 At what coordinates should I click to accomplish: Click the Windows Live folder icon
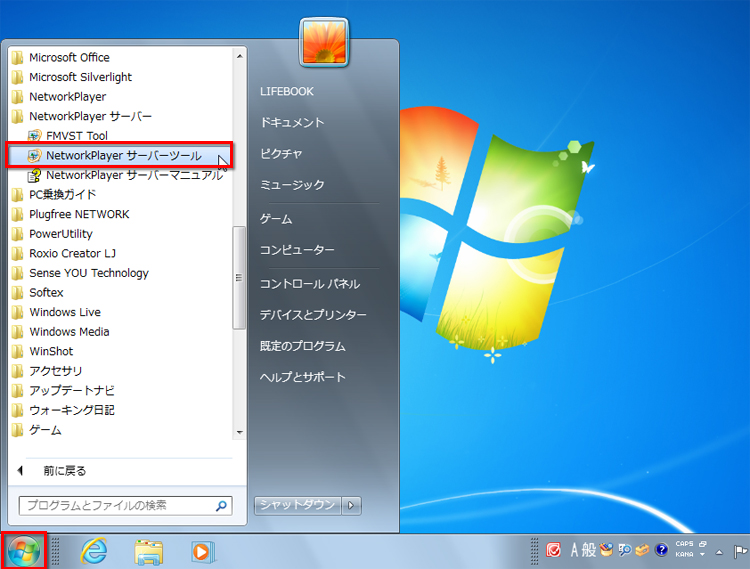tap(18, 312)
